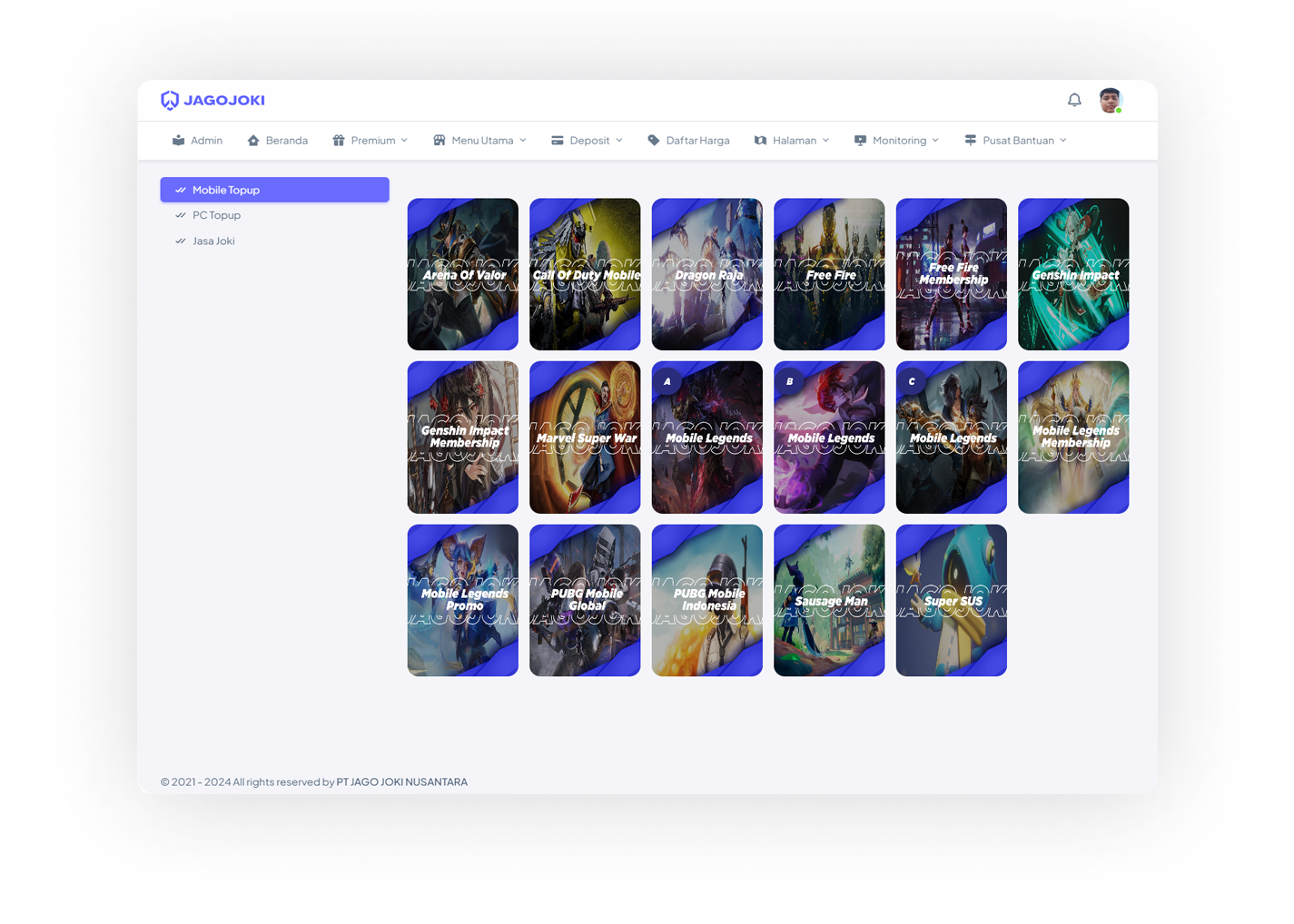Click the Halaman map icon
Image resolution: width=1294 pixels, height=924 pixels.
click(760, 141)
